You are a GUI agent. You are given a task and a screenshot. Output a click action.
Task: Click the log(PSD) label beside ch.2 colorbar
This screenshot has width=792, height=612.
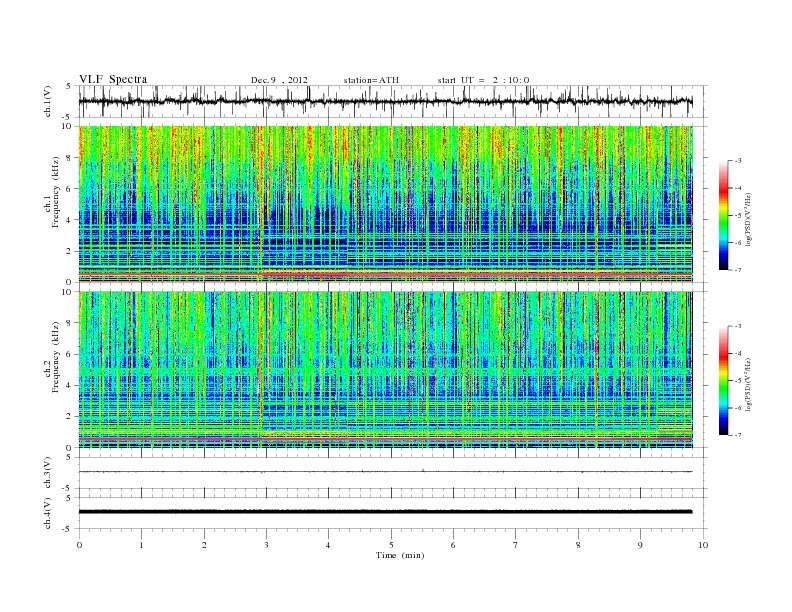749,384
